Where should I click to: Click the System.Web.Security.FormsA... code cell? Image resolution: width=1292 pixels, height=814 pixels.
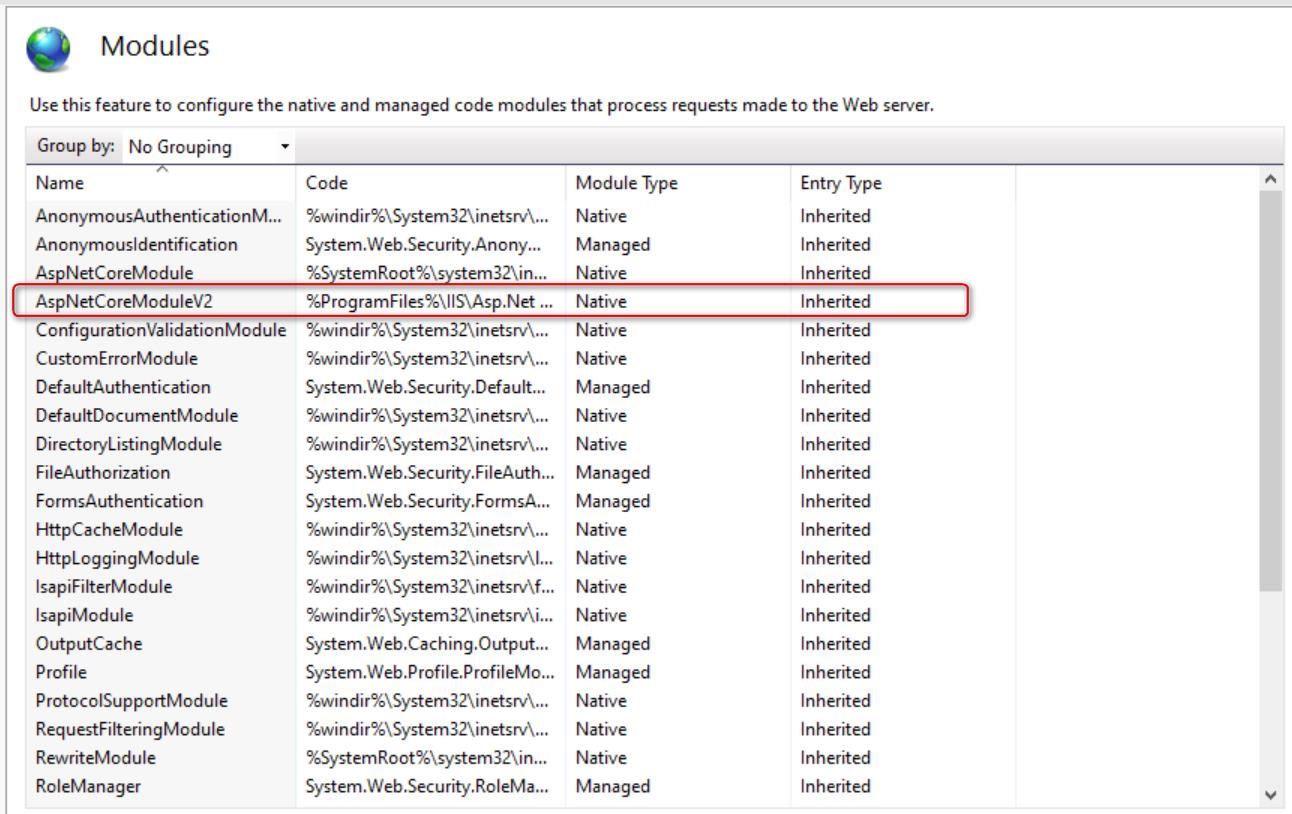tap(426, 501)
